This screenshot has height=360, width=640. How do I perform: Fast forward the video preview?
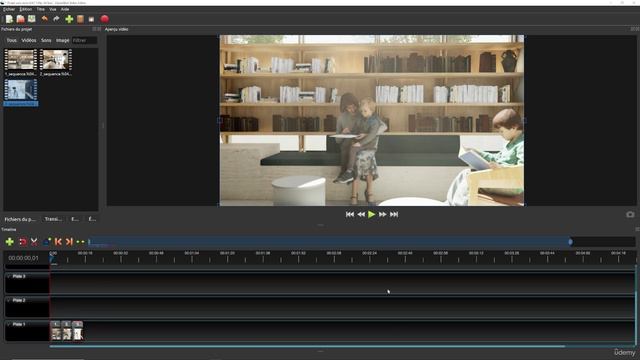[x=382, y=214]
